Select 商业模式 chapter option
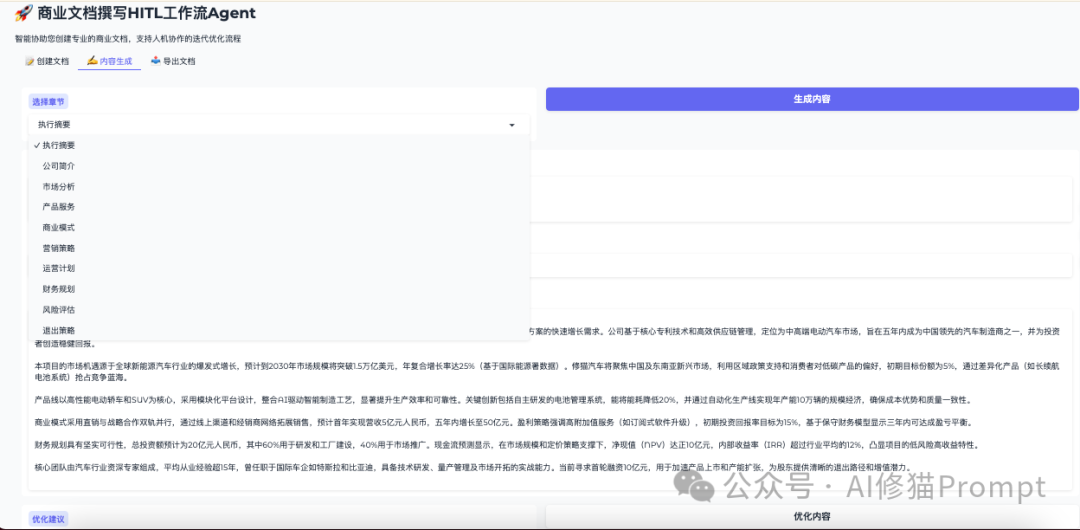Viewport: 1080px width, 530px height. pyautogui.click(x=279, y=227)
